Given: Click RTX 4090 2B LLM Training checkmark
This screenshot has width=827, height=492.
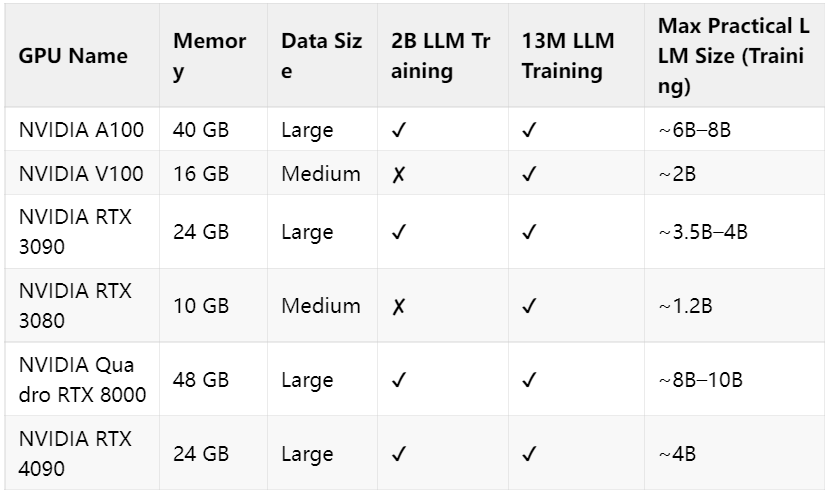Looking at the screenshot, I should [399, 454].
